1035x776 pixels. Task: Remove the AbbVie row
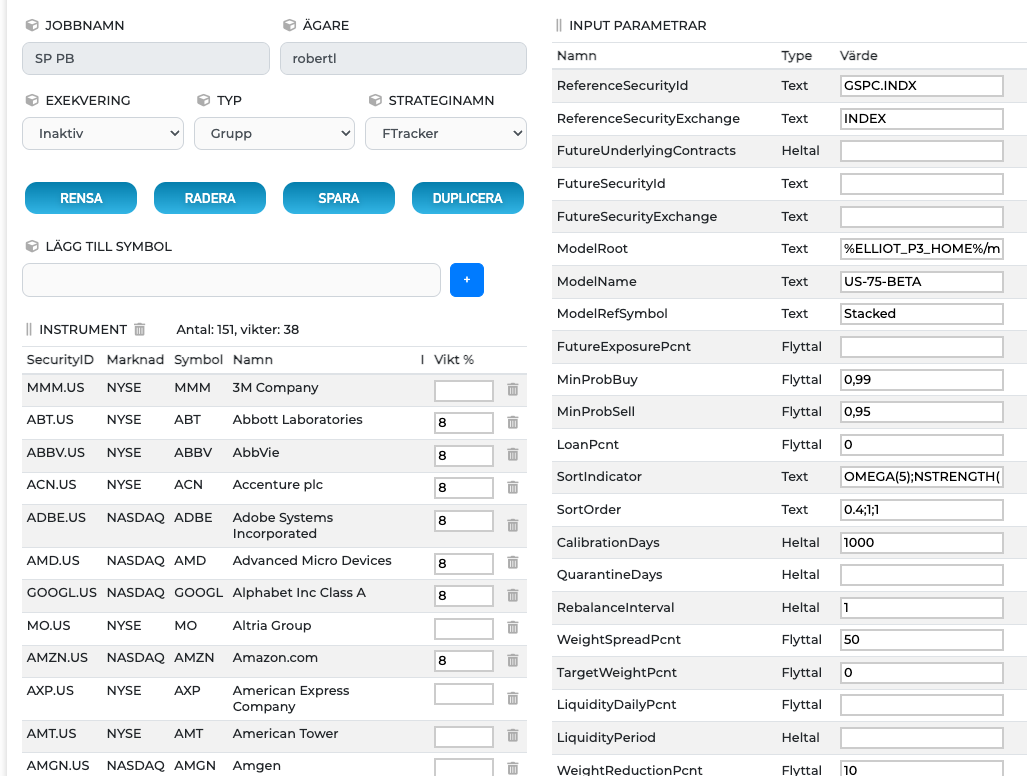point(513,454)
